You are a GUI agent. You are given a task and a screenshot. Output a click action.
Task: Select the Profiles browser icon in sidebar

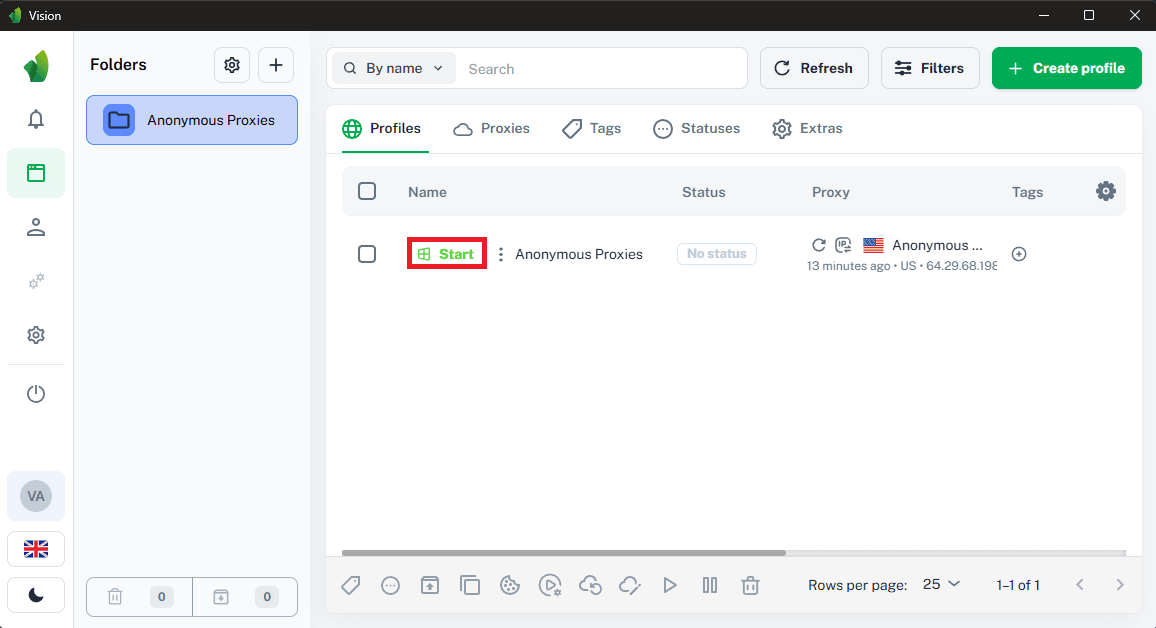pos(36,173)
